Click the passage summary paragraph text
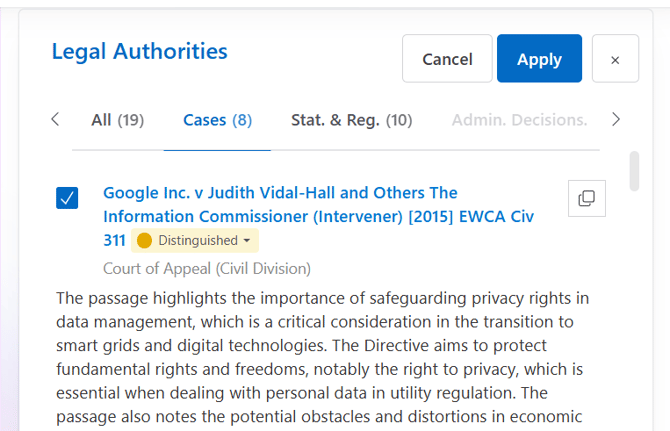This screenshot has width=670, height=431. pyautogui.click(x=323, y=357)
